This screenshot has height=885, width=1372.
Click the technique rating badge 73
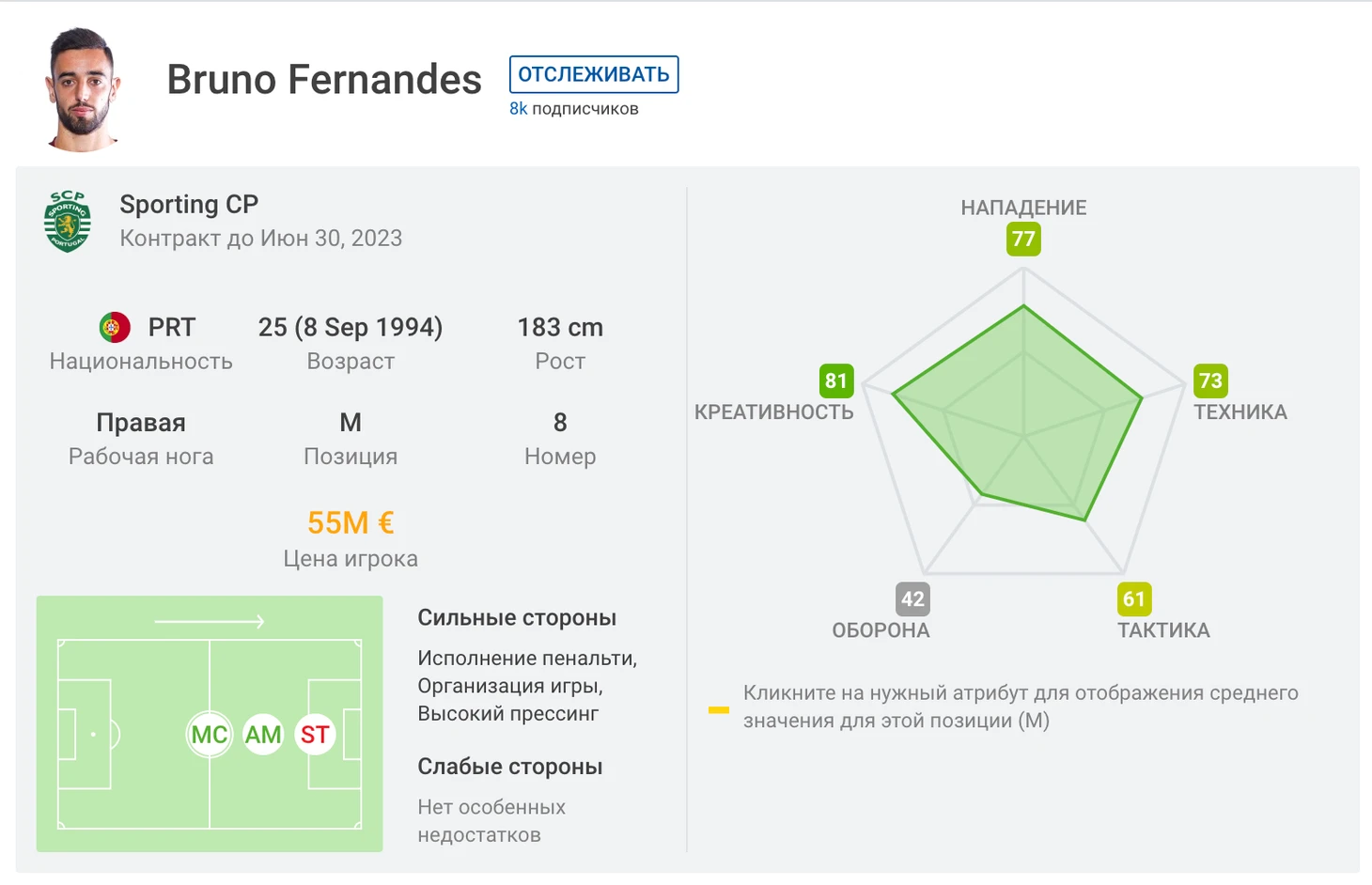tap(1210, 380)
